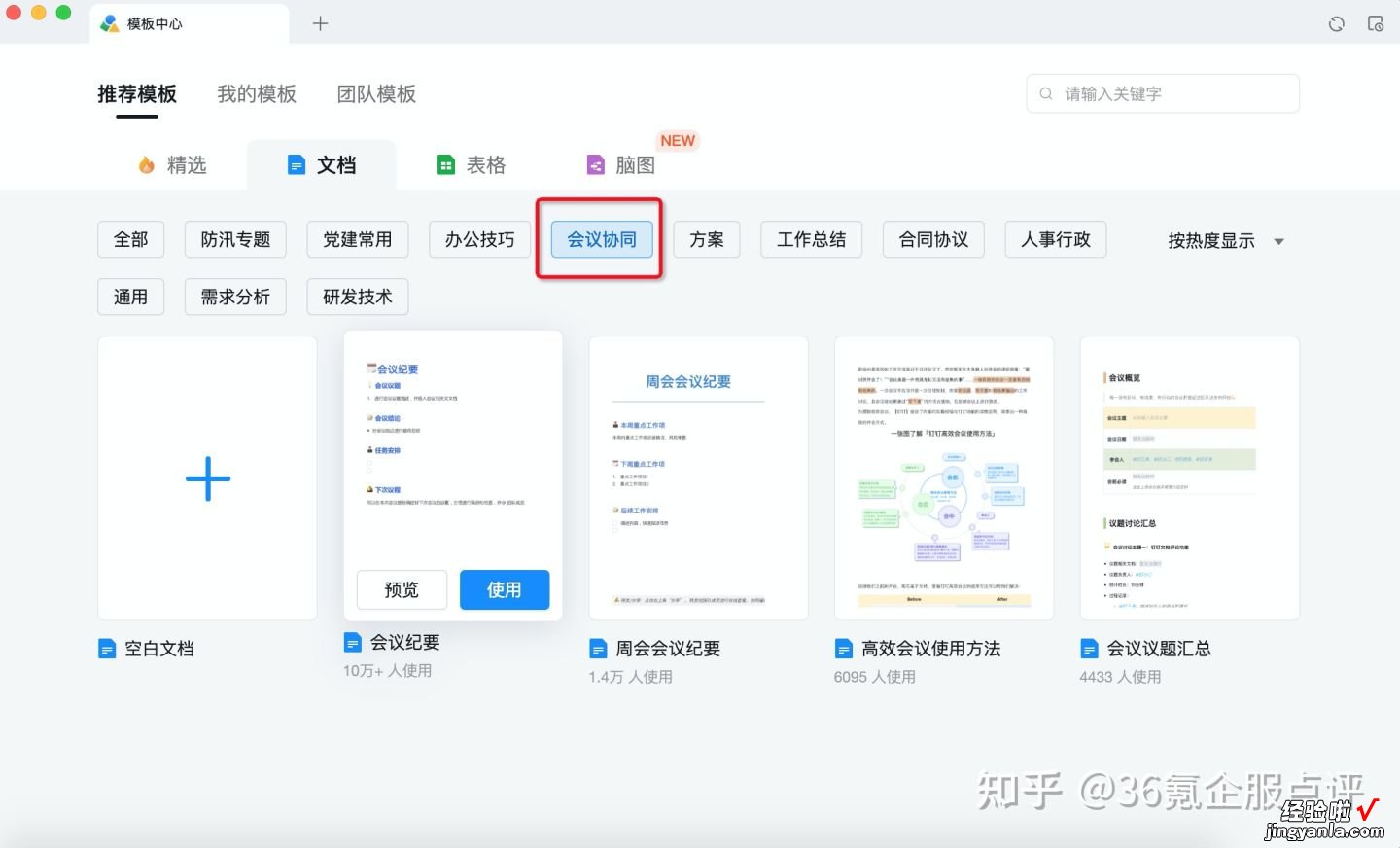1400x848 pixels.
Task: Filter by 会议协同 tag
Action: click(x=602, y=239)
